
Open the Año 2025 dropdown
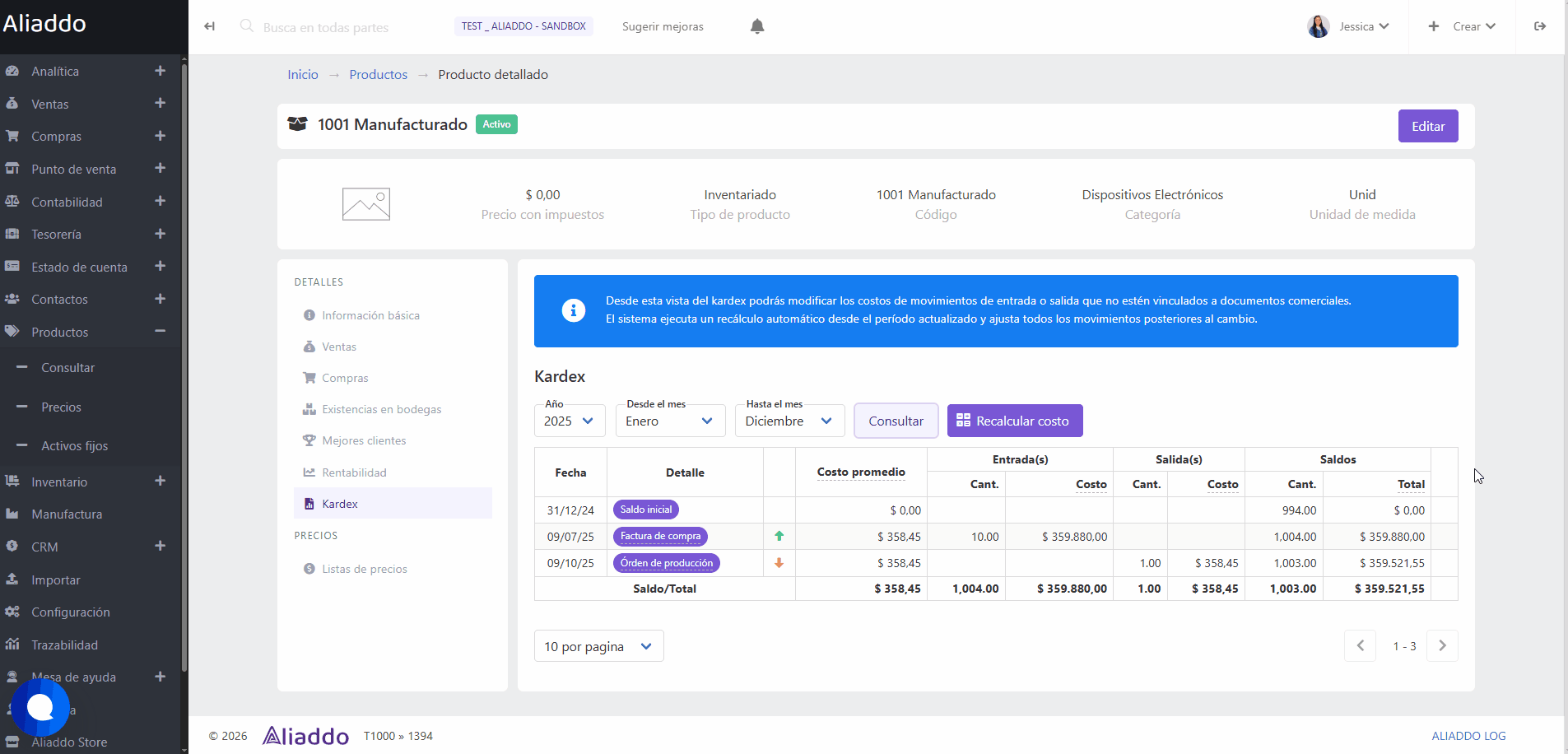pyautogui.click(x=570, y=421)
